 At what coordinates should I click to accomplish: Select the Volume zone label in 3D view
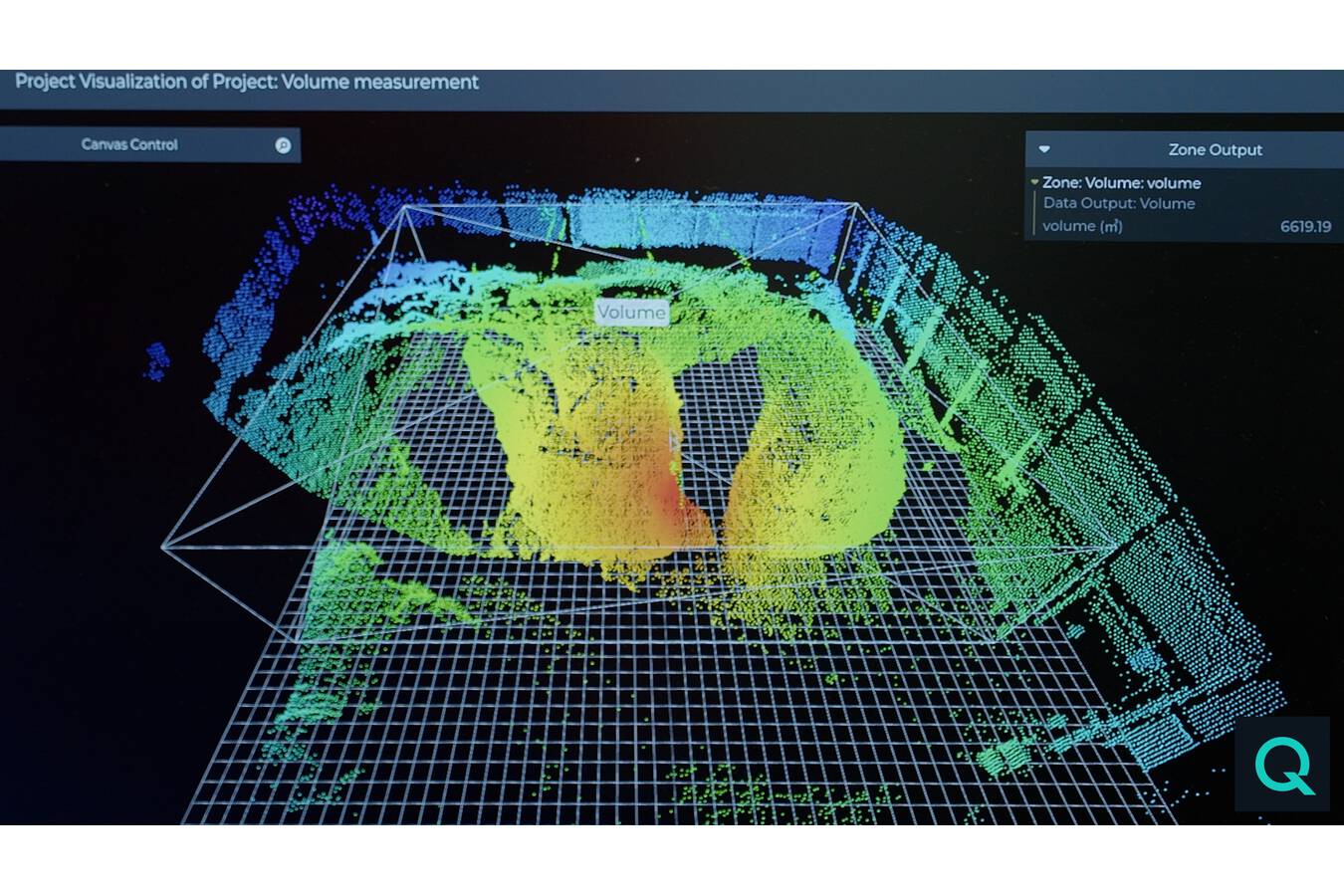[631, 312]
